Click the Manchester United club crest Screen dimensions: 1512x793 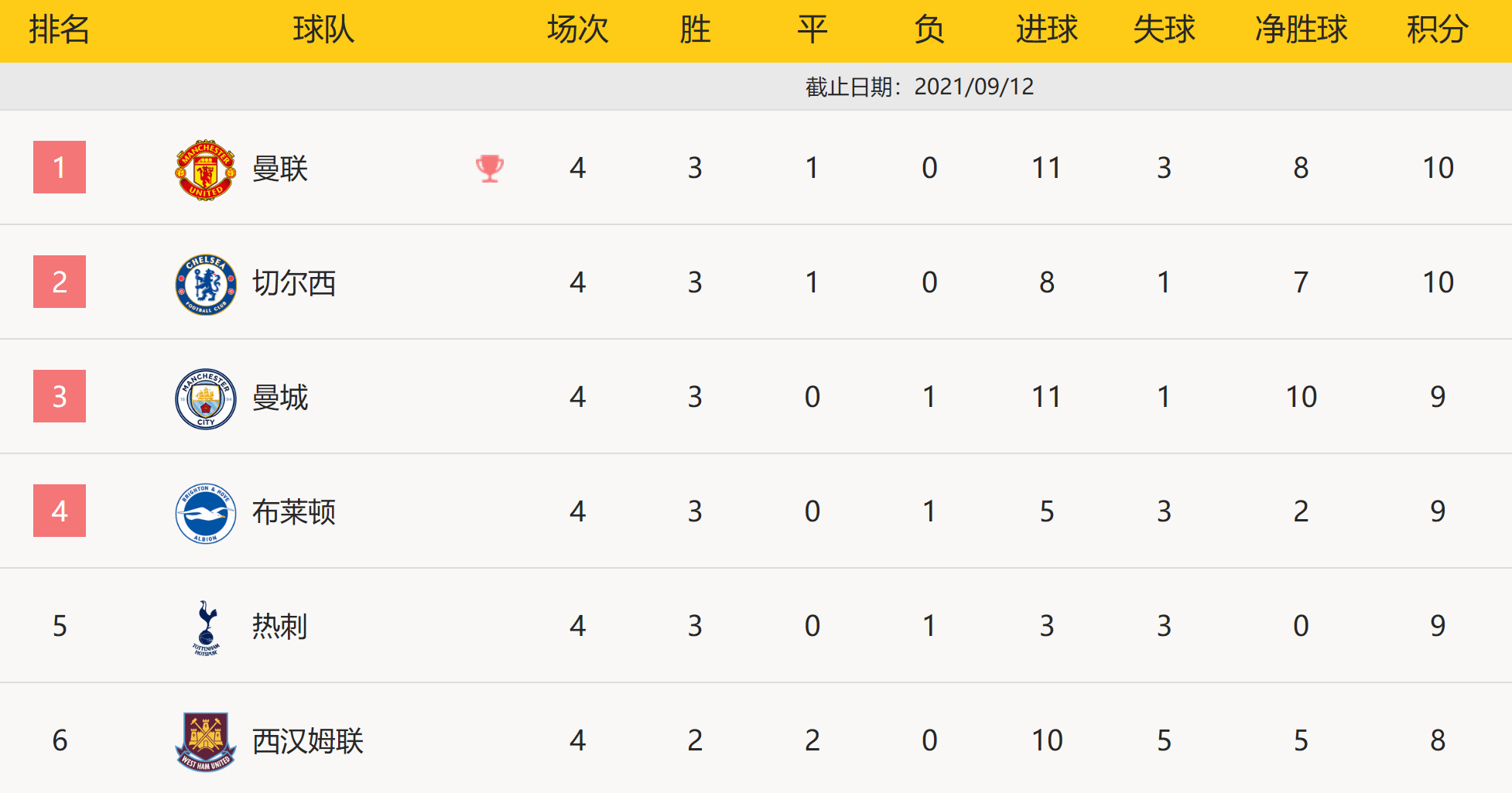point(205,170)
